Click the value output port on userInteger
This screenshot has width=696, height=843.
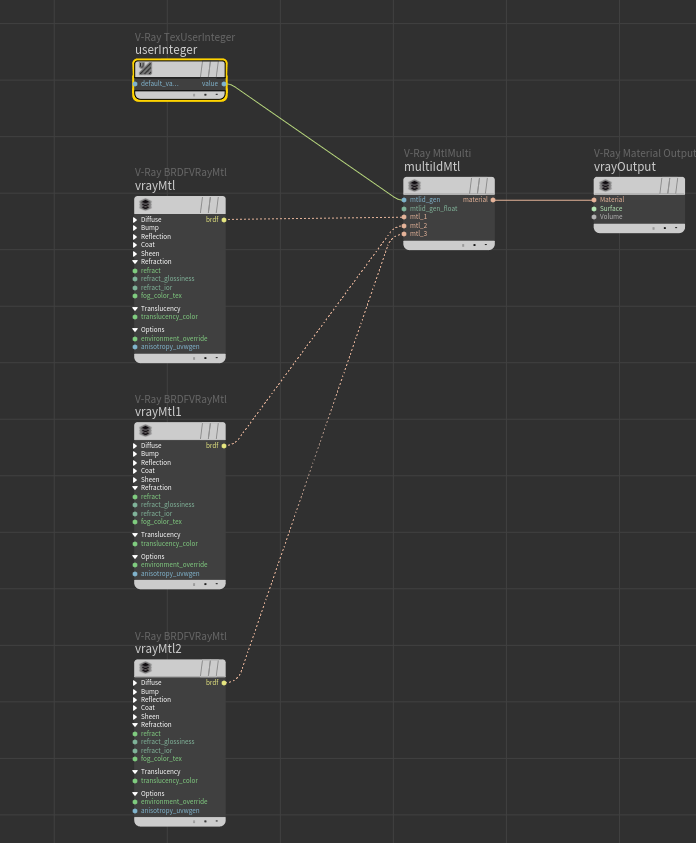tap(224, 84)
